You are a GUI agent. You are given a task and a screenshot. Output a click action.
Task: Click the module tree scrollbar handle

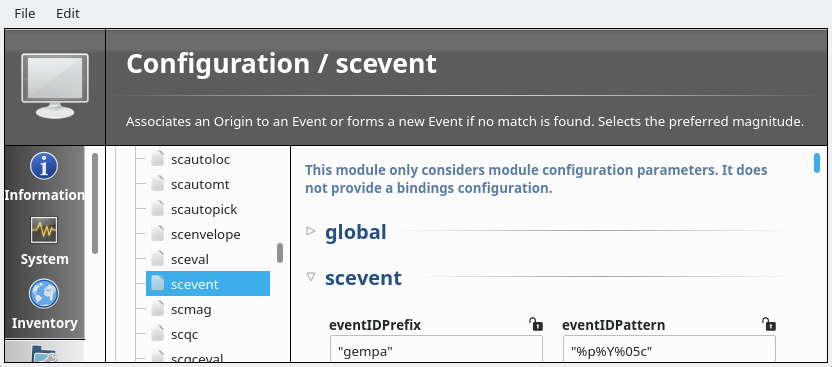click(x=280, y=253)
